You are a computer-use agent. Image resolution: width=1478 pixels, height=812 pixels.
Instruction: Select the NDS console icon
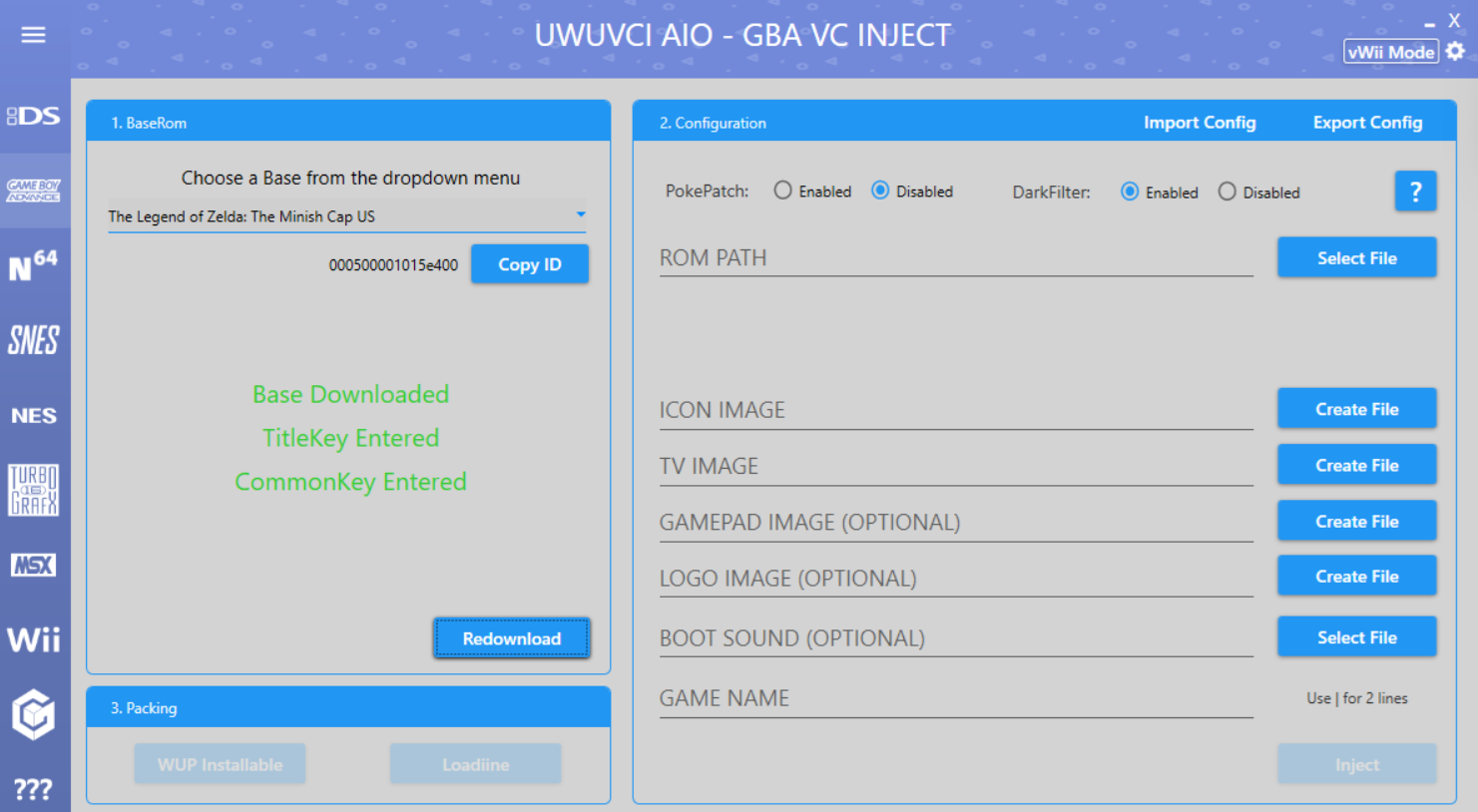tap(34, 116)
